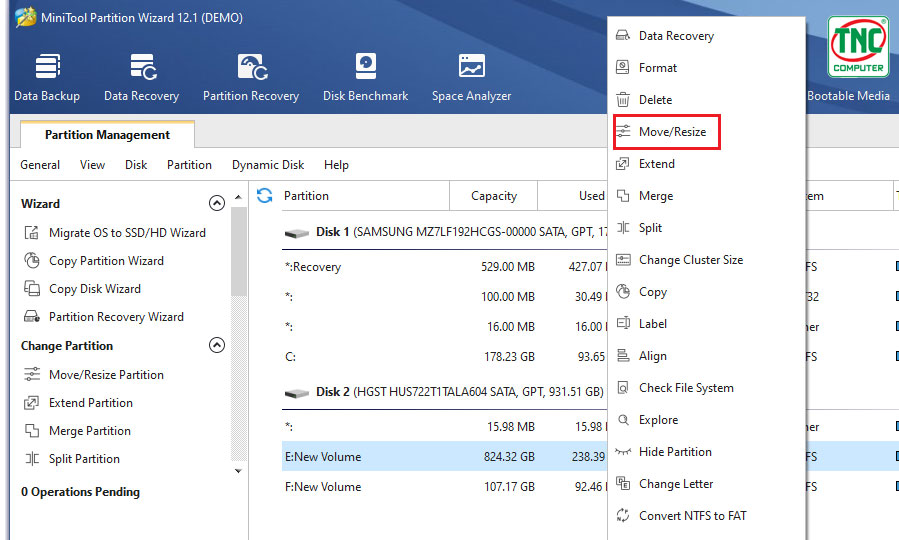Open Space Analyzer
This screenshot has width=899, height=540.
click(x=471, y=78)
